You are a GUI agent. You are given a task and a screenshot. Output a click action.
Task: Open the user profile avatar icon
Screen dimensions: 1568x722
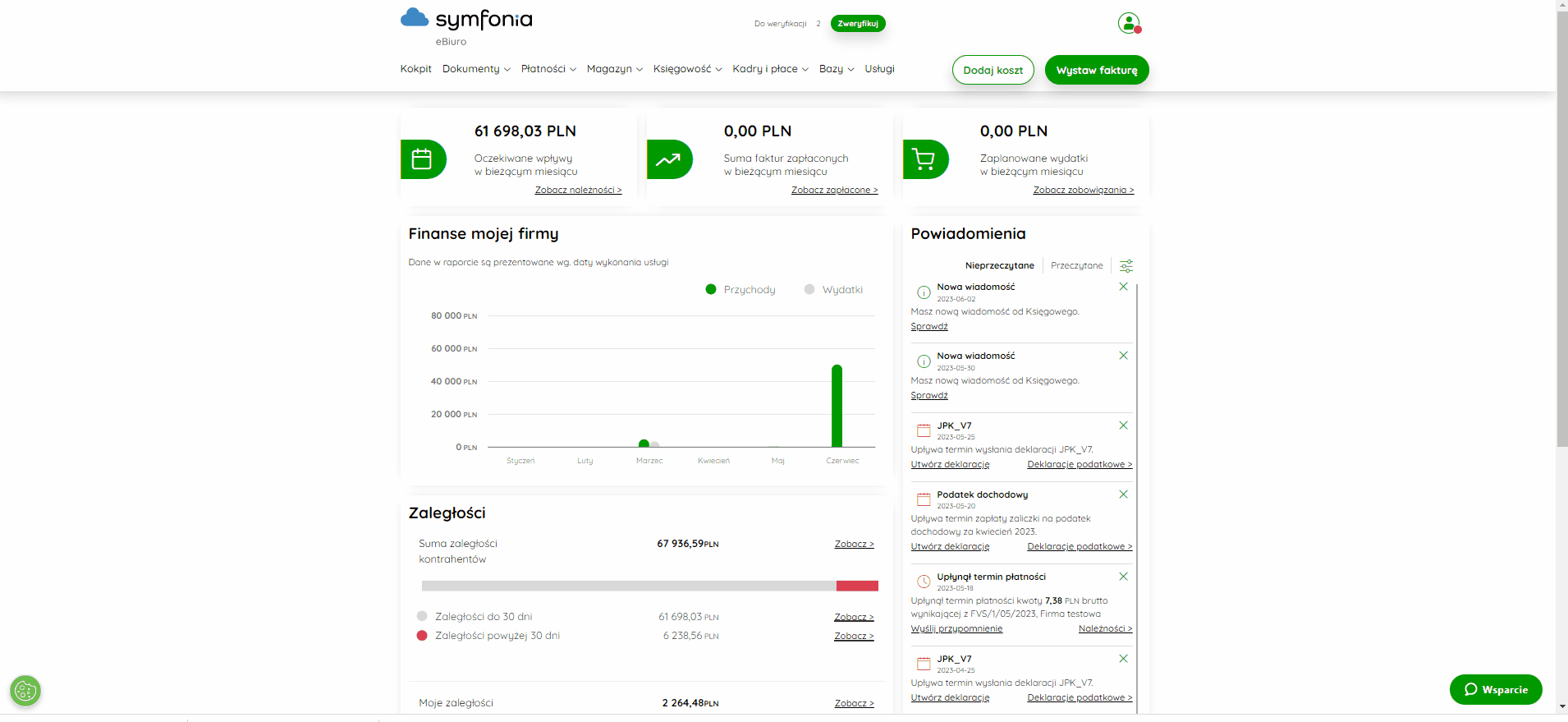tap(1129, 23)
